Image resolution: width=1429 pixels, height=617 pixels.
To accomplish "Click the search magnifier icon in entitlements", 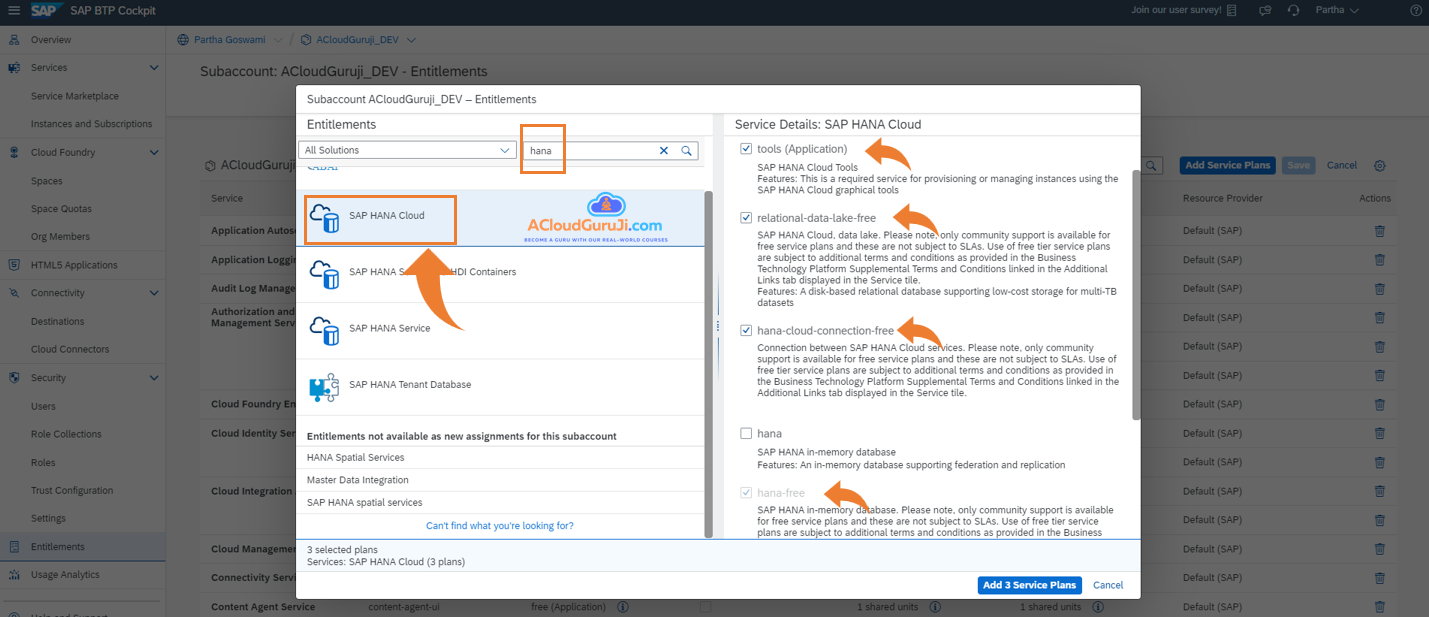I will (687, 150).
